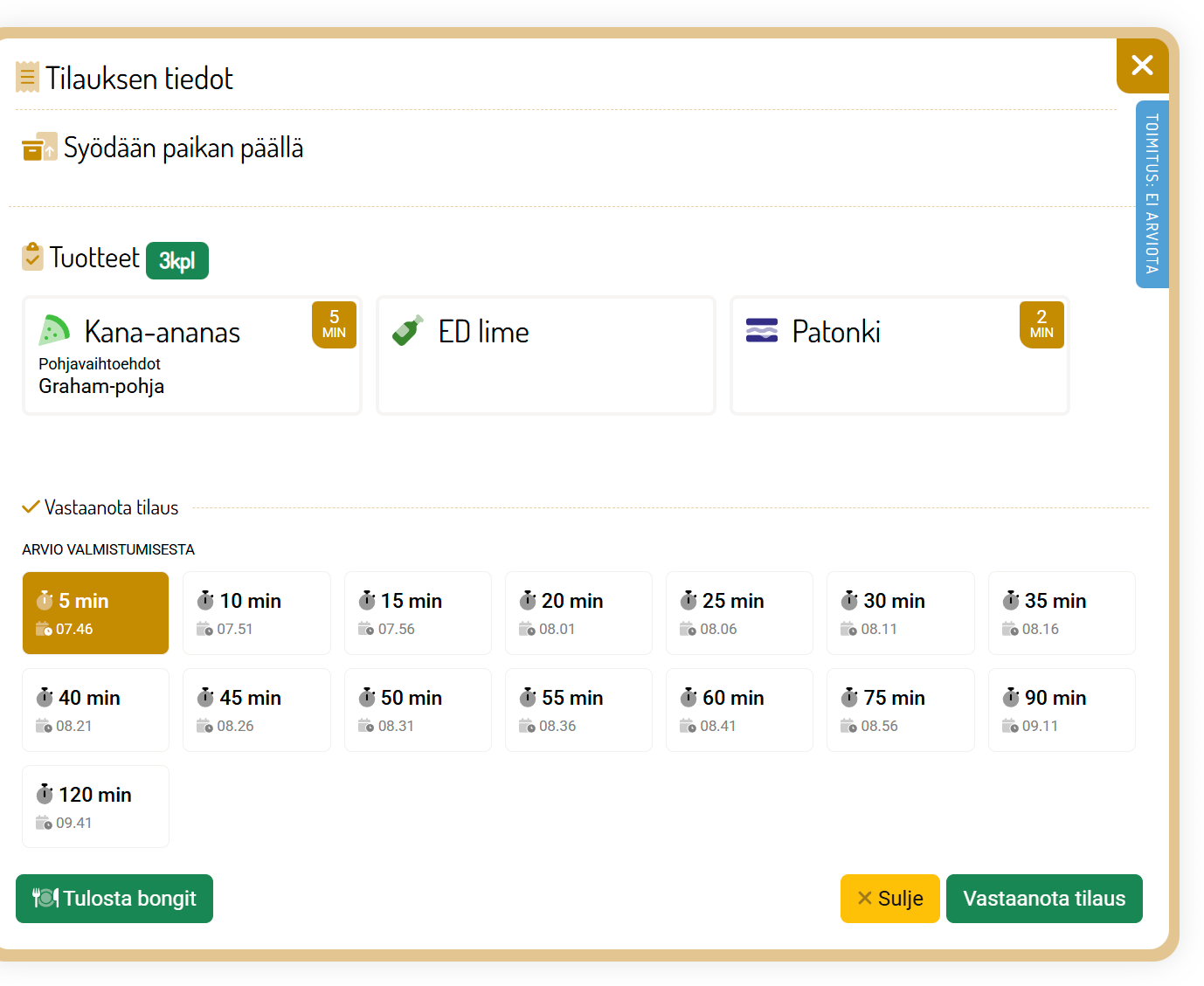Click the Vastaanota tilaus section header

coord(111,507)
